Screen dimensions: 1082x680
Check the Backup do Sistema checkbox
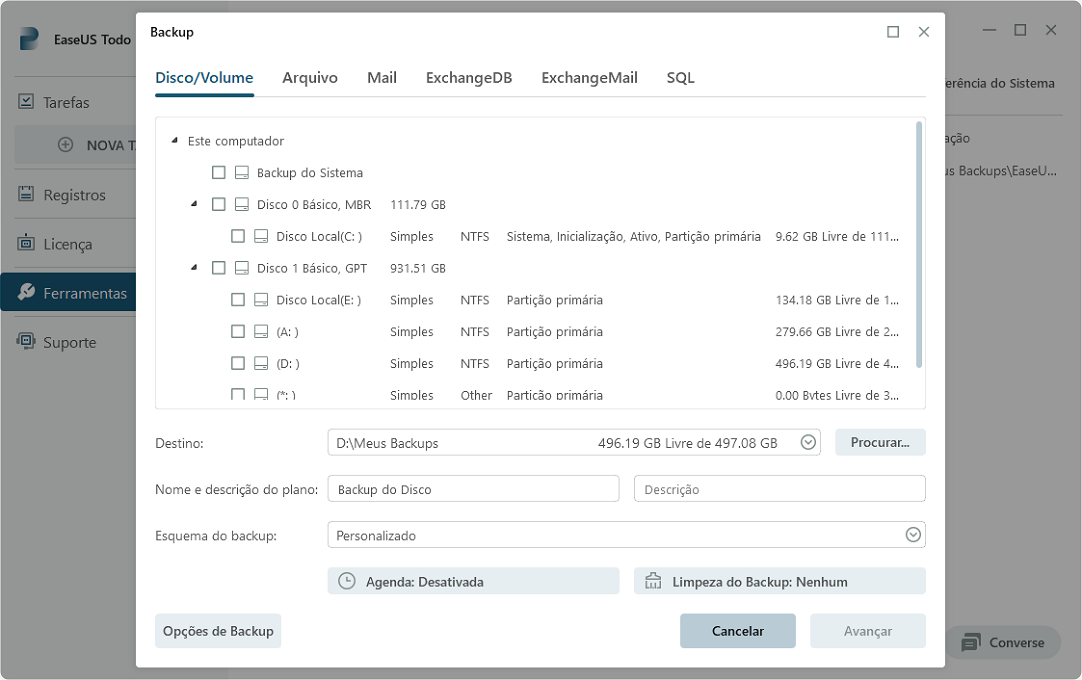point(219,173)
